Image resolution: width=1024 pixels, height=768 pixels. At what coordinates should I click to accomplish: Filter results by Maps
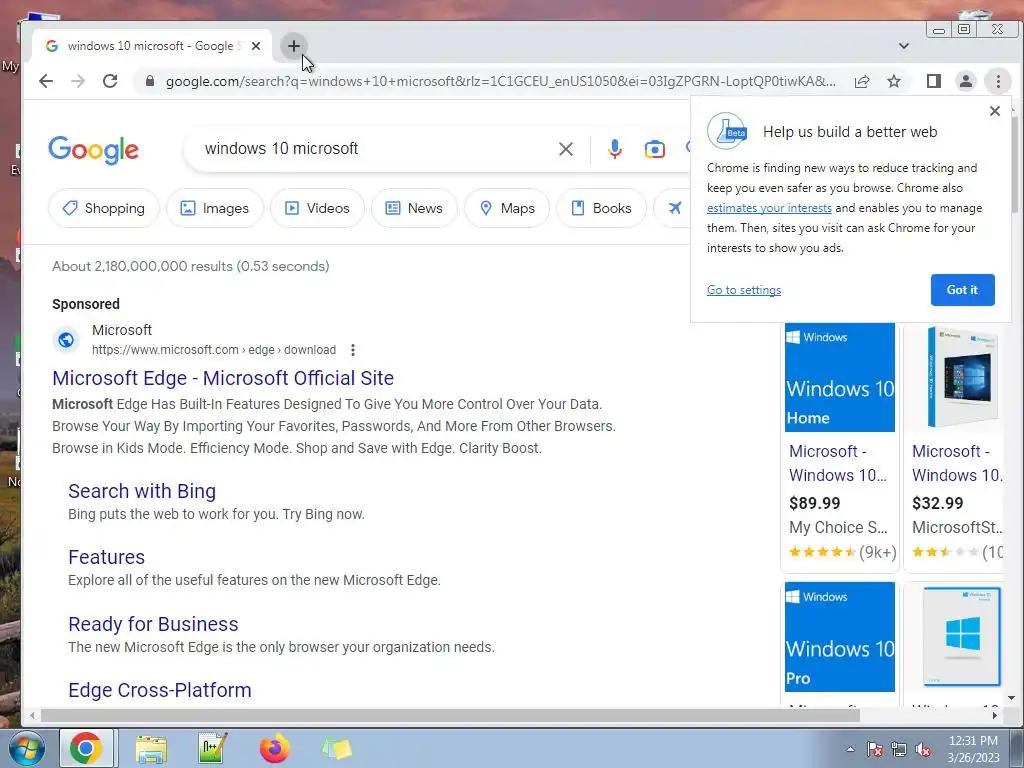[x=507, y=208]
